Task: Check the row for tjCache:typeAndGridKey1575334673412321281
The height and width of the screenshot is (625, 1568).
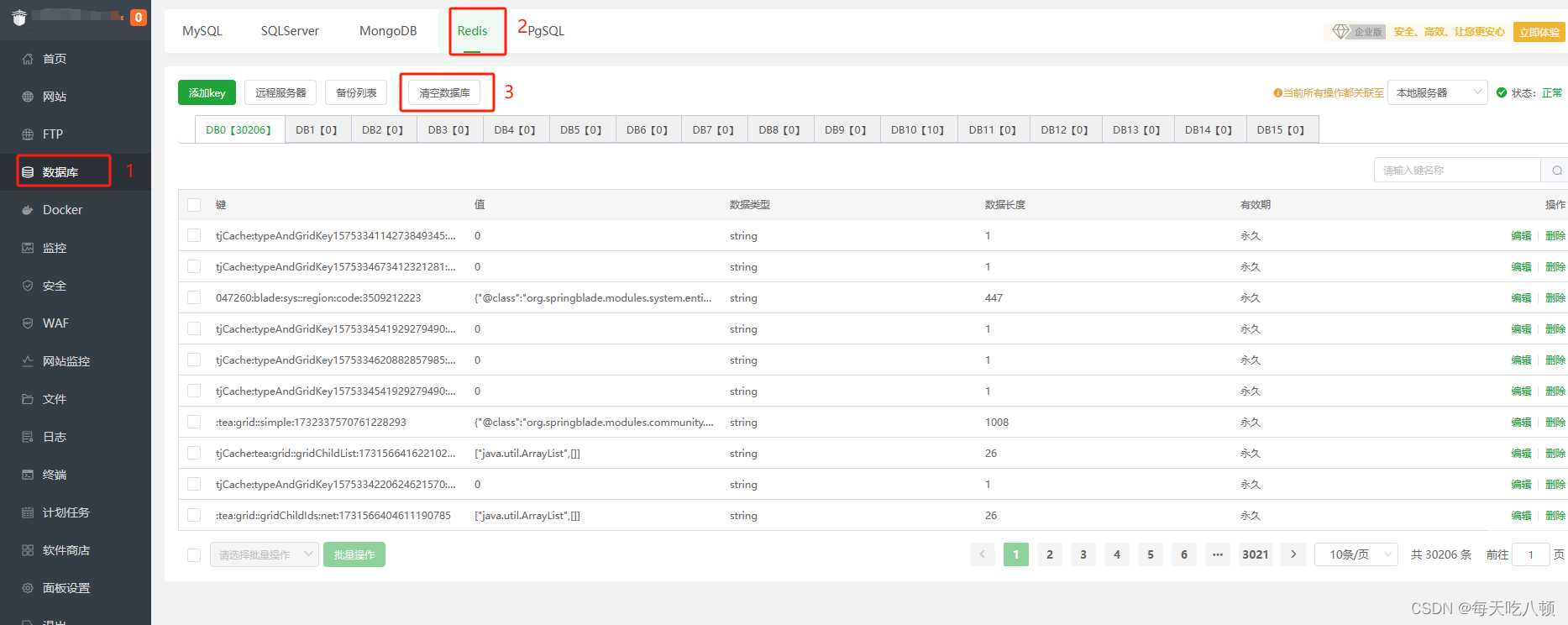Action: click(194, 267)
